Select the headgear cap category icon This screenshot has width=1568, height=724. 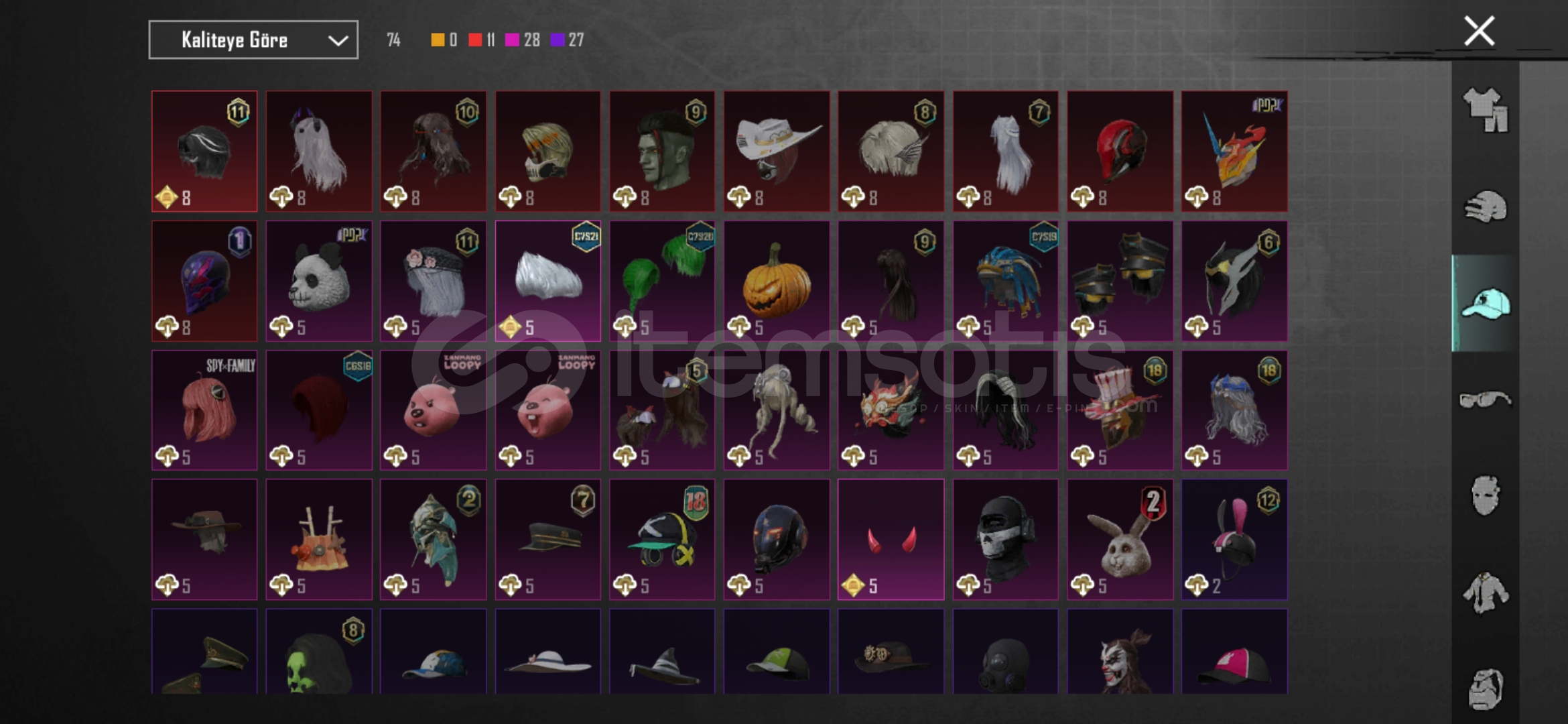click(x=1485, y=303)
